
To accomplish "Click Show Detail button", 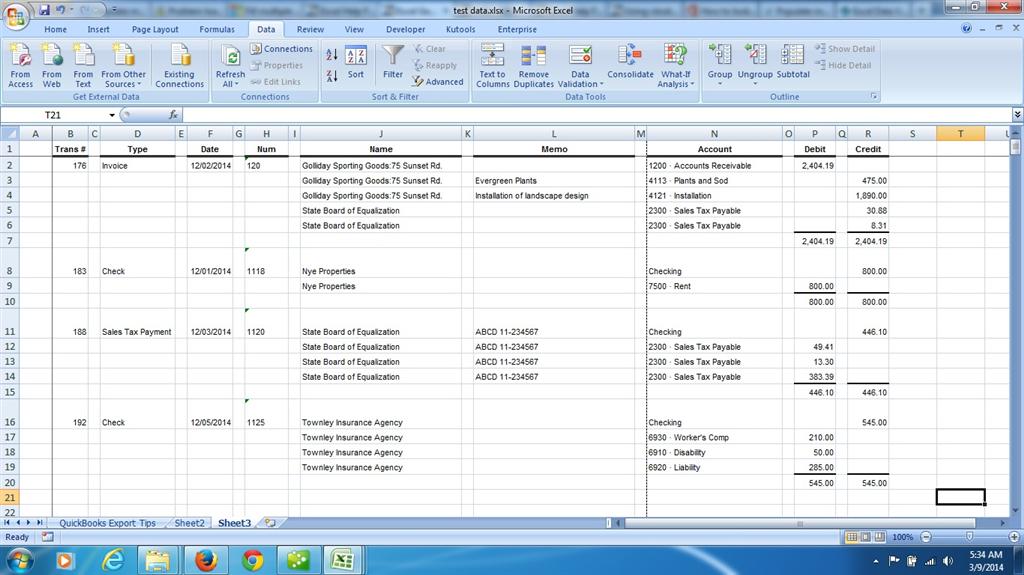I will pyautogui.click(x=844, y=49).
